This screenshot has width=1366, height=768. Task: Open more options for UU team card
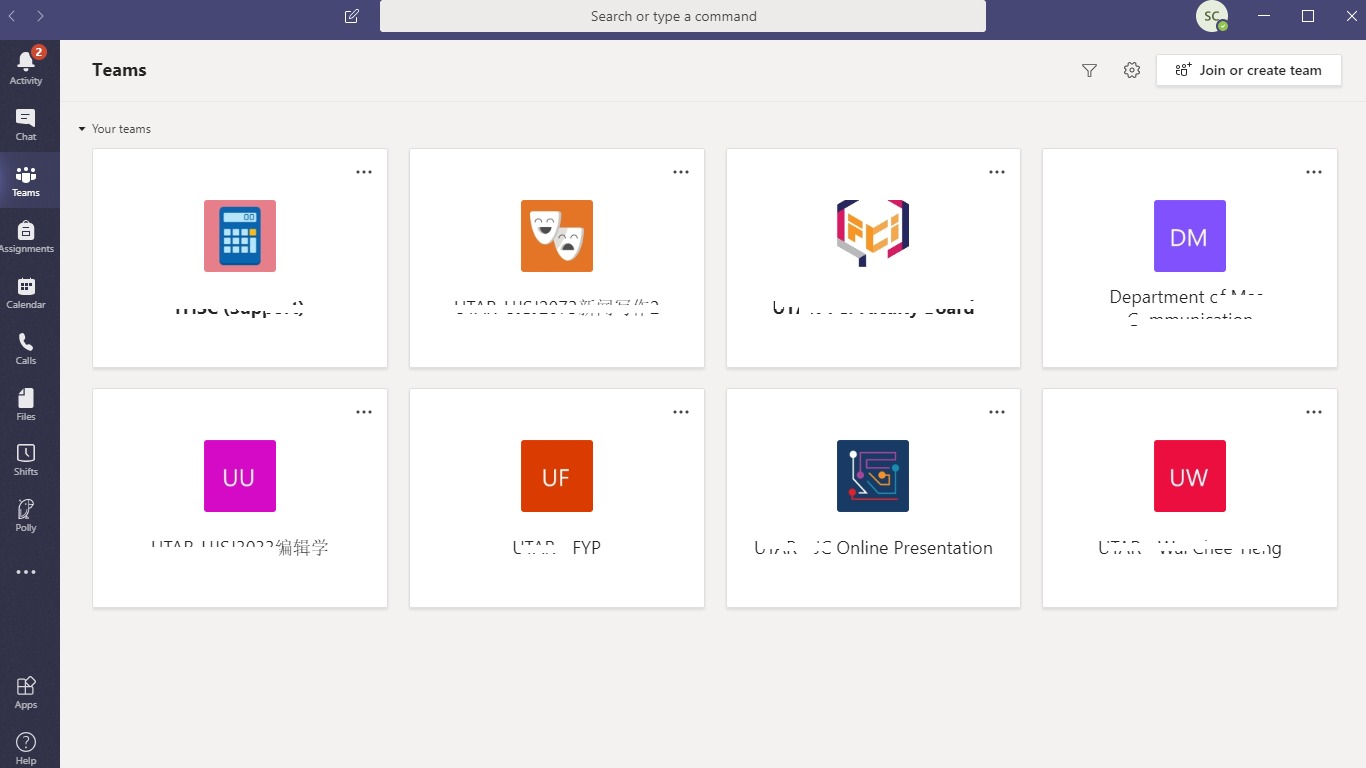(x=364, y=412)
